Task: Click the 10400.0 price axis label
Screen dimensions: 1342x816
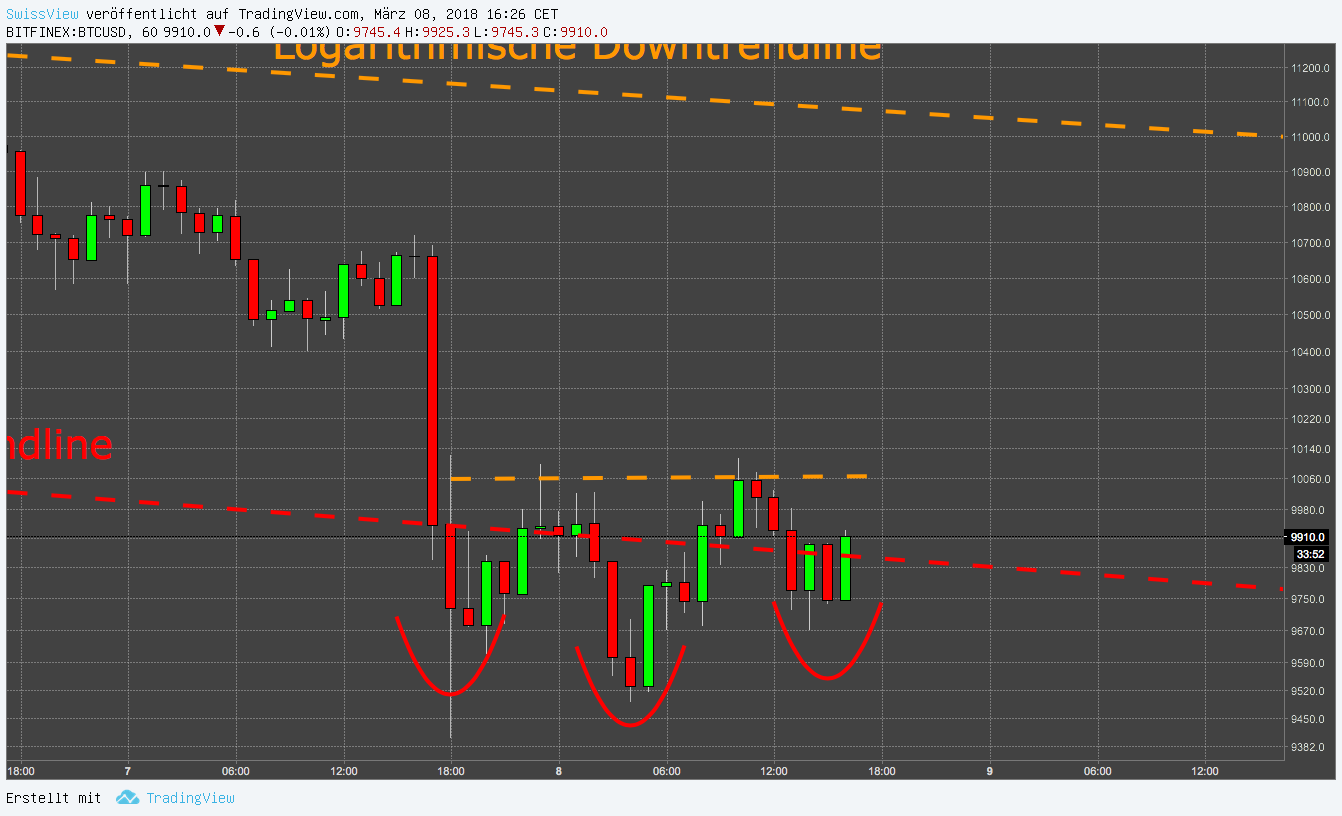Action: point(1310,352)
